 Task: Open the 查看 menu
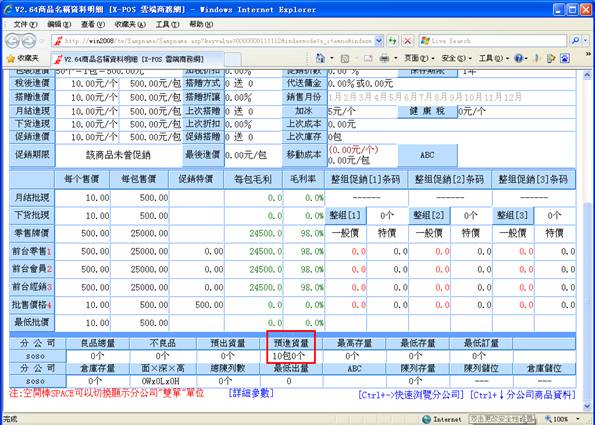click(93, 24)
